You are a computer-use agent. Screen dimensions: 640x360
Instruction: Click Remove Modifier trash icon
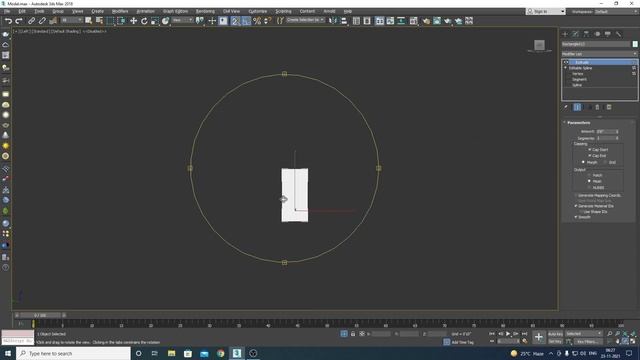point(597,107)
